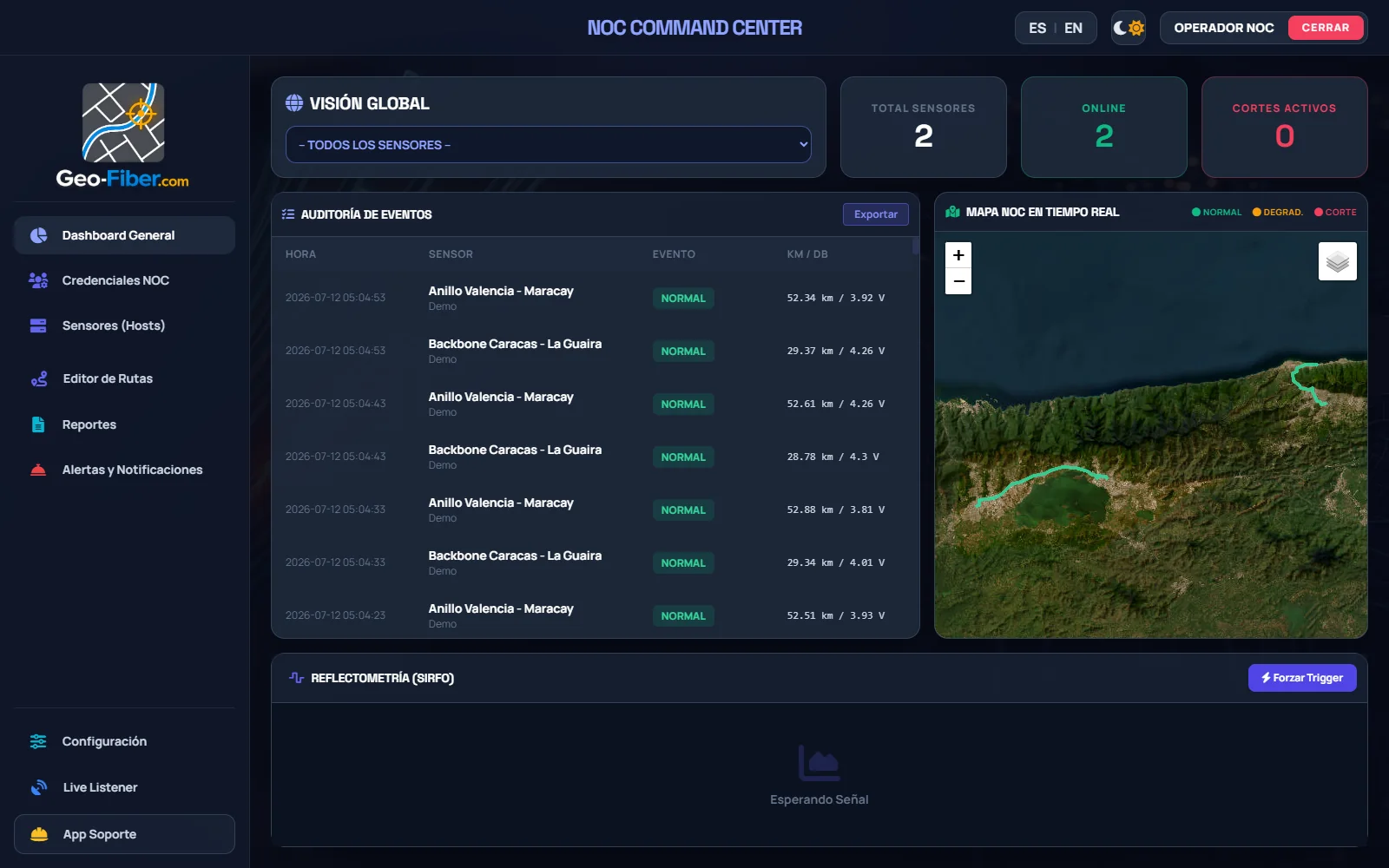Zoom in on the NOC map

pos(958,255)
